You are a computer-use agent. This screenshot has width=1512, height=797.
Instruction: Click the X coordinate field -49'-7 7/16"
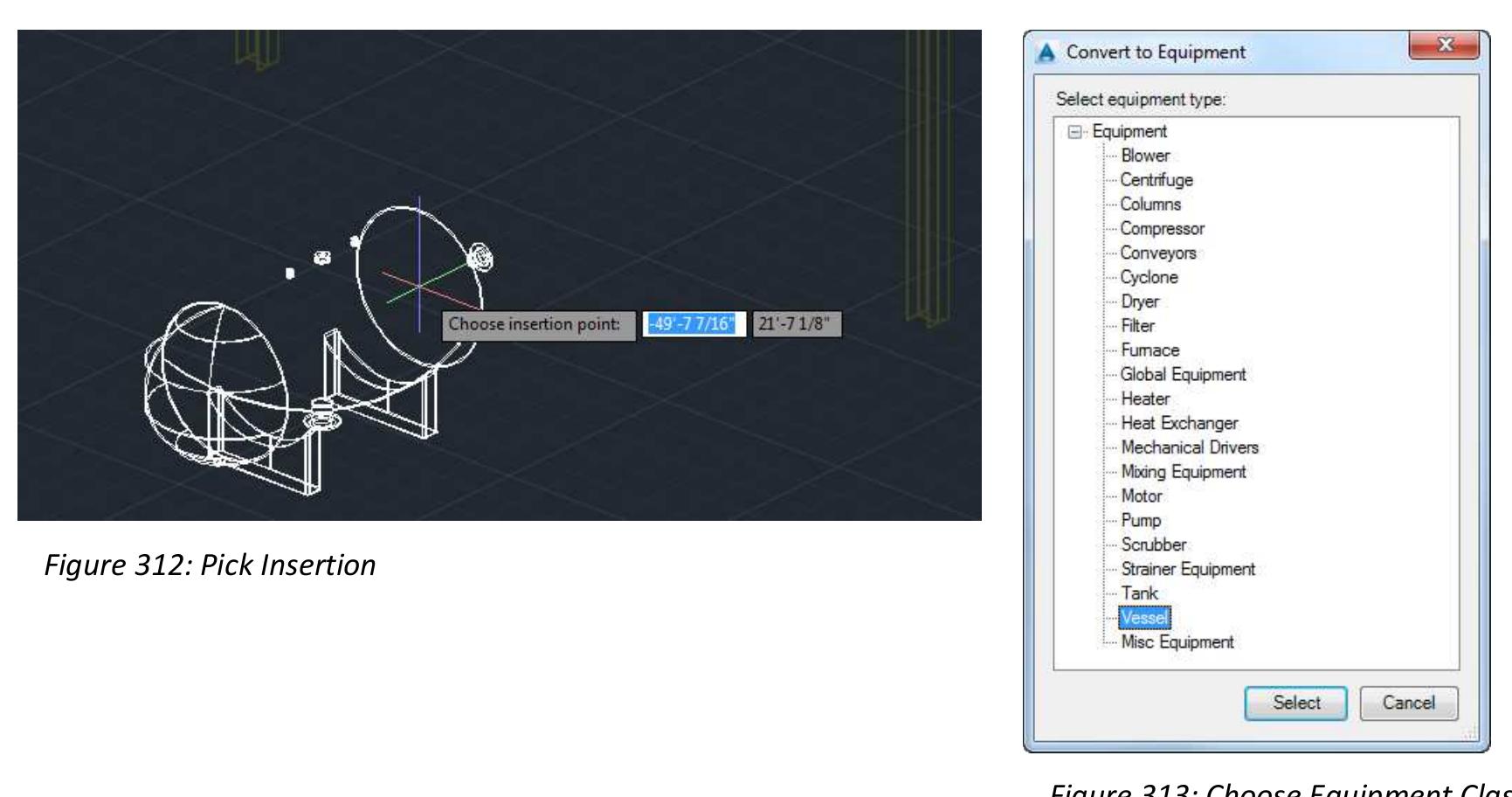tap(694, 324)
